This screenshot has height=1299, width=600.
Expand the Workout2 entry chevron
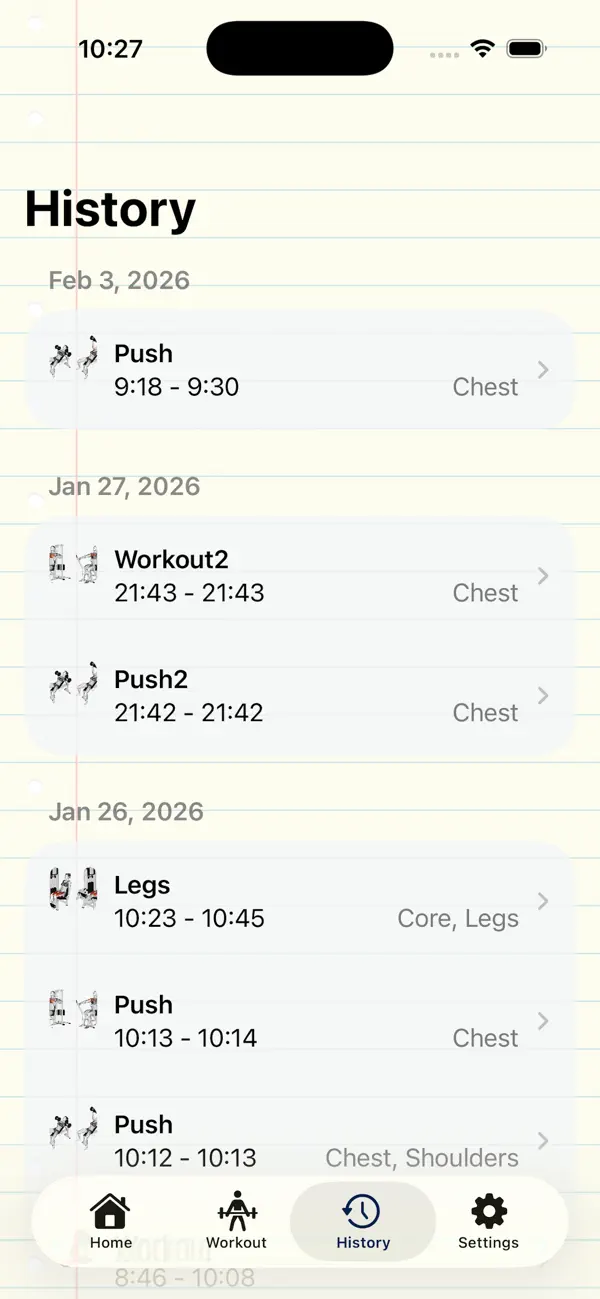[x=543, y=575]
